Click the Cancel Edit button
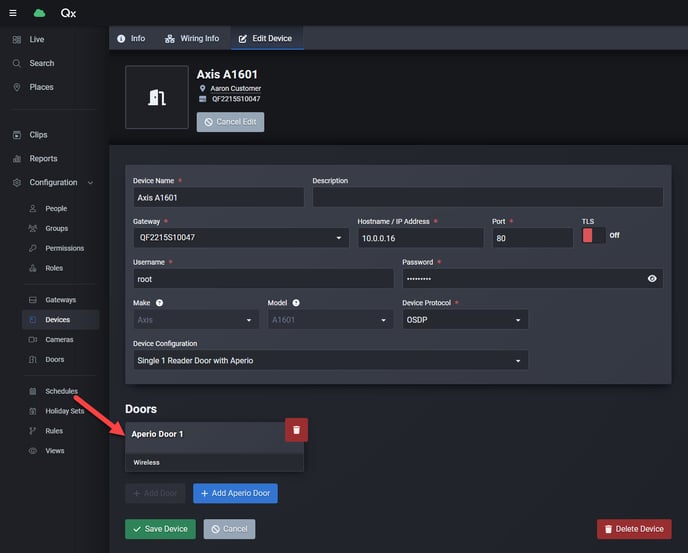688x553 pixels. point(230,122)
